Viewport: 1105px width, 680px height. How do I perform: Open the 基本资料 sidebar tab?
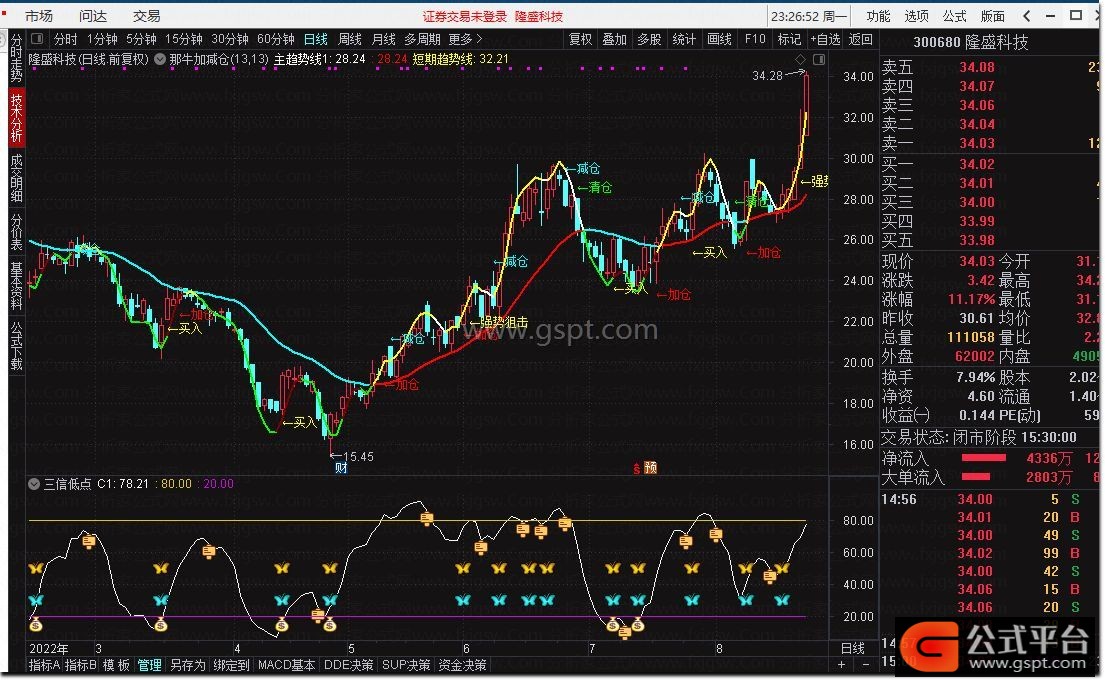click(x=16, y=286)
